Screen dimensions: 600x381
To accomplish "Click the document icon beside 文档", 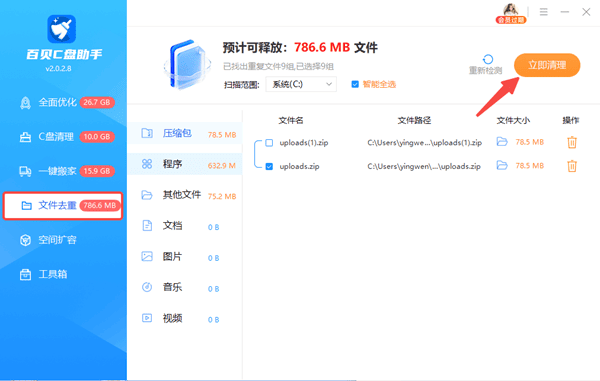I will click(x=147, y=226).
